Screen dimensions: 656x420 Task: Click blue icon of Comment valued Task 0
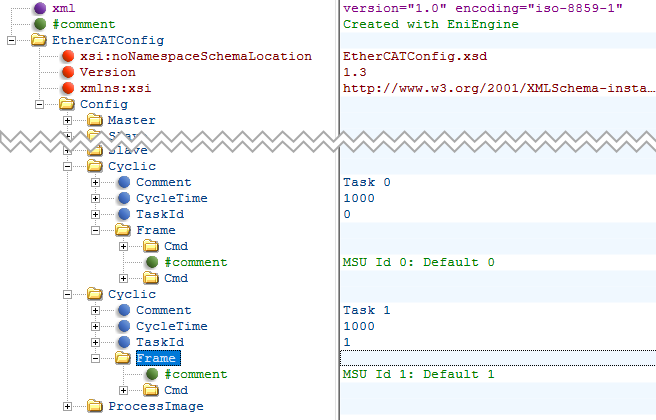pos(124,182)
